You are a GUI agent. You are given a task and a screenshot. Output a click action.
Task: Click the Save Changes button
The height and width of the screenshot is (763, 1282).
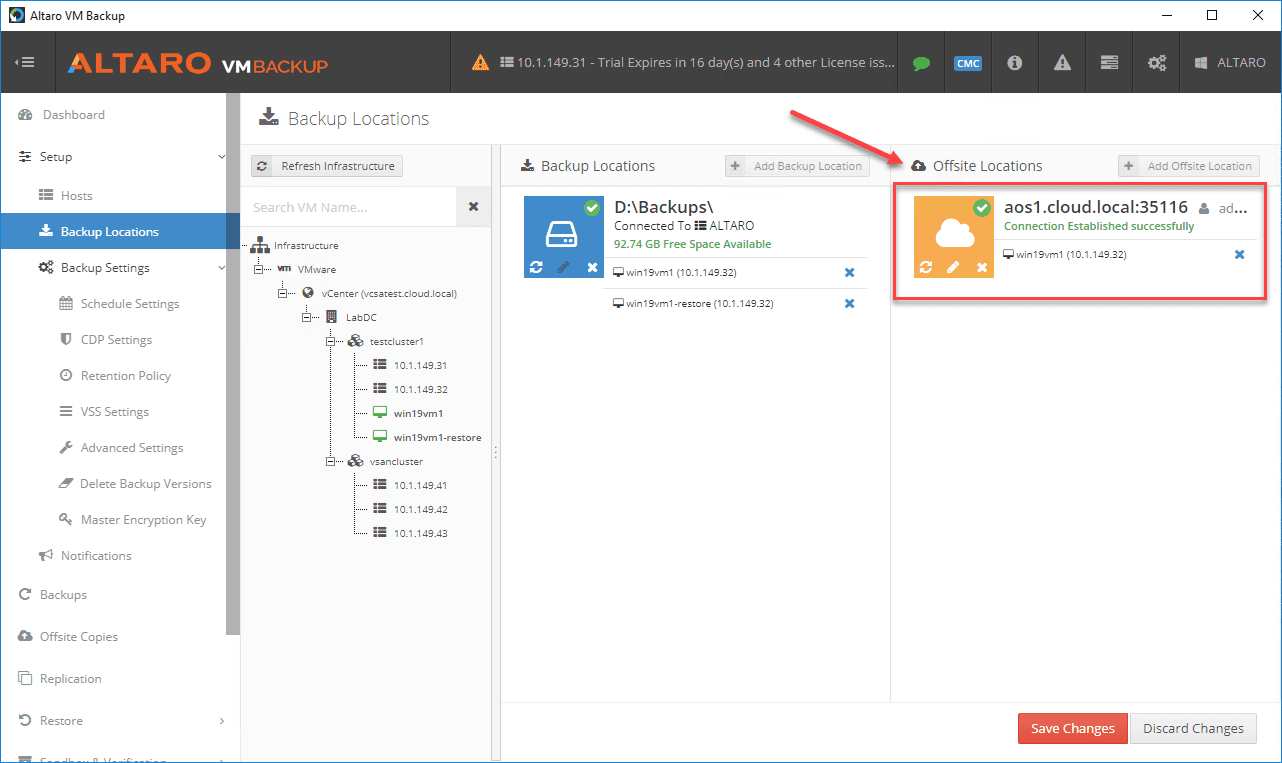pos(1073,728)
